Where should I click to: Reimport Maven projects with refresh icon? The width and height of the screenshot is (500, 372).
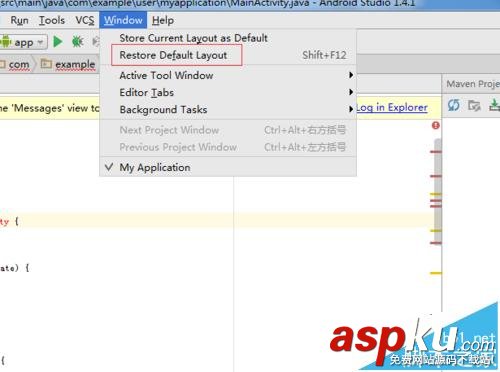click(454, 105)
